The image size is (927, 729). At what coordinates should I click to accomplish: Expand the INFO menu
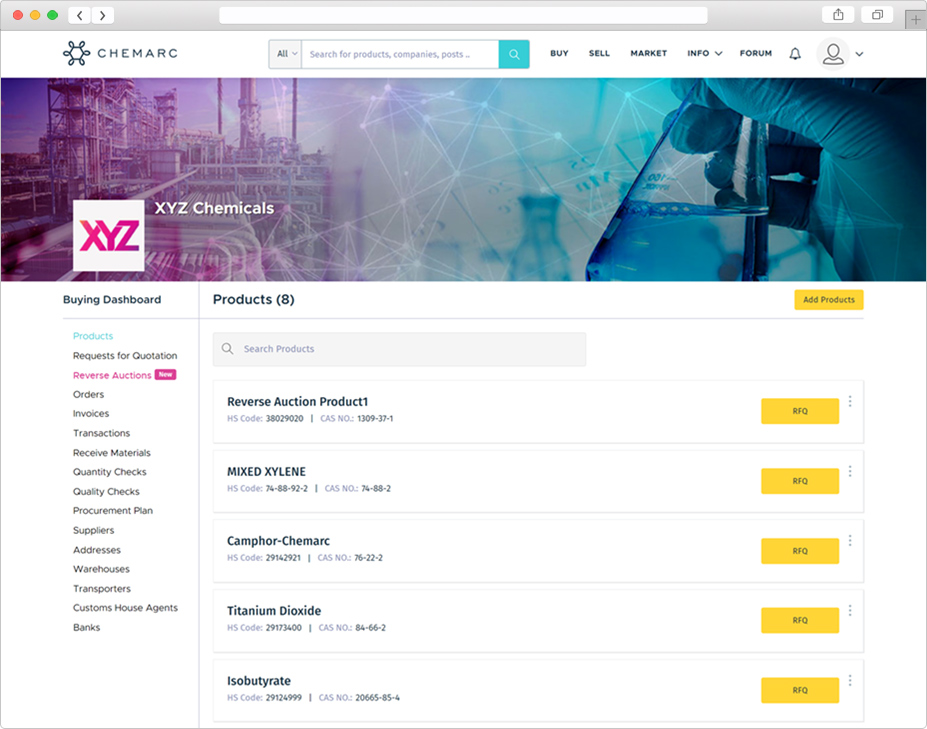point(705,53)
